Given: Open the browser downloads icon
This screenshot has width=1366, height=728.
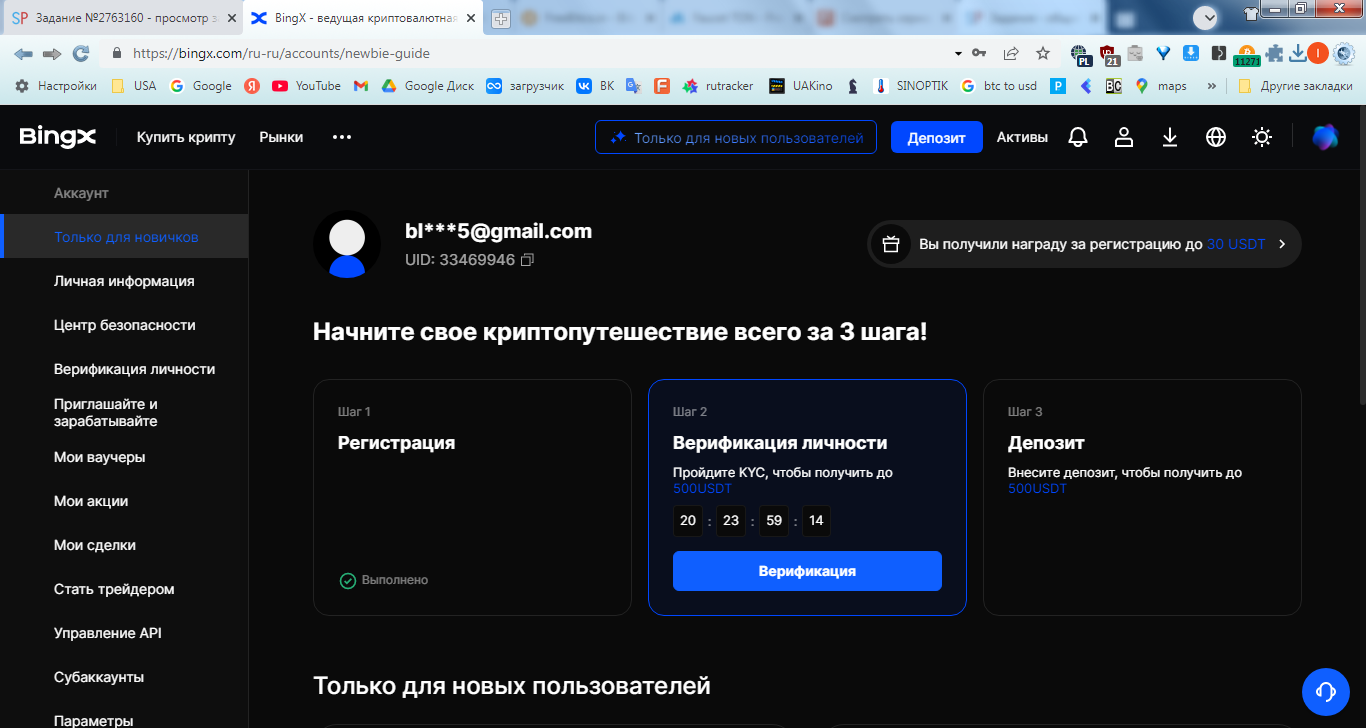Looking at the screenshot, I should 1298,53.
